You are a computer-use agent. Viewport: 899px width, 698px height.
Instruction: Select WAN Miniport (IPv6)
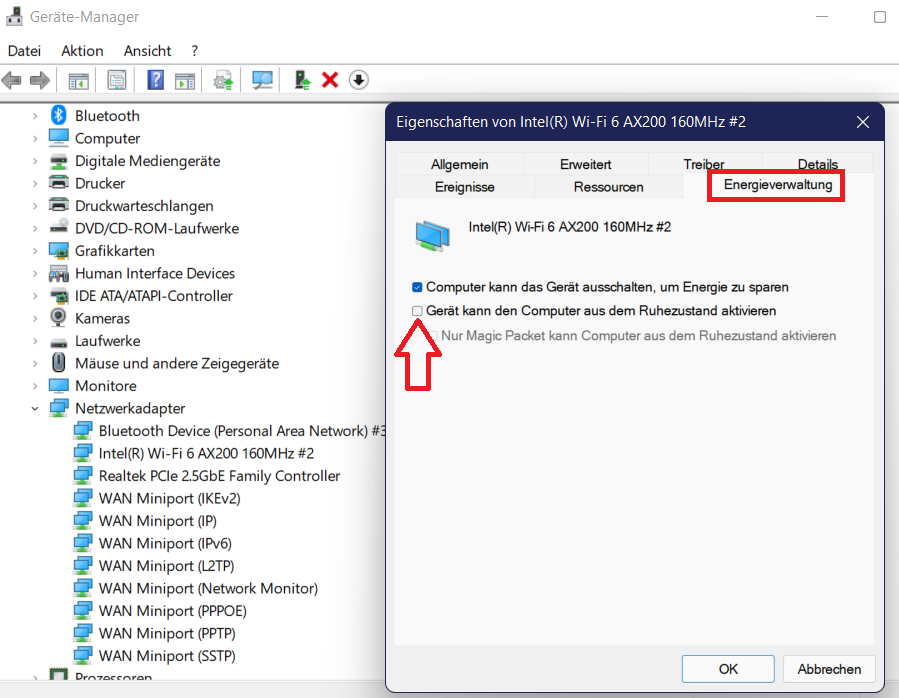pos(165,543)
